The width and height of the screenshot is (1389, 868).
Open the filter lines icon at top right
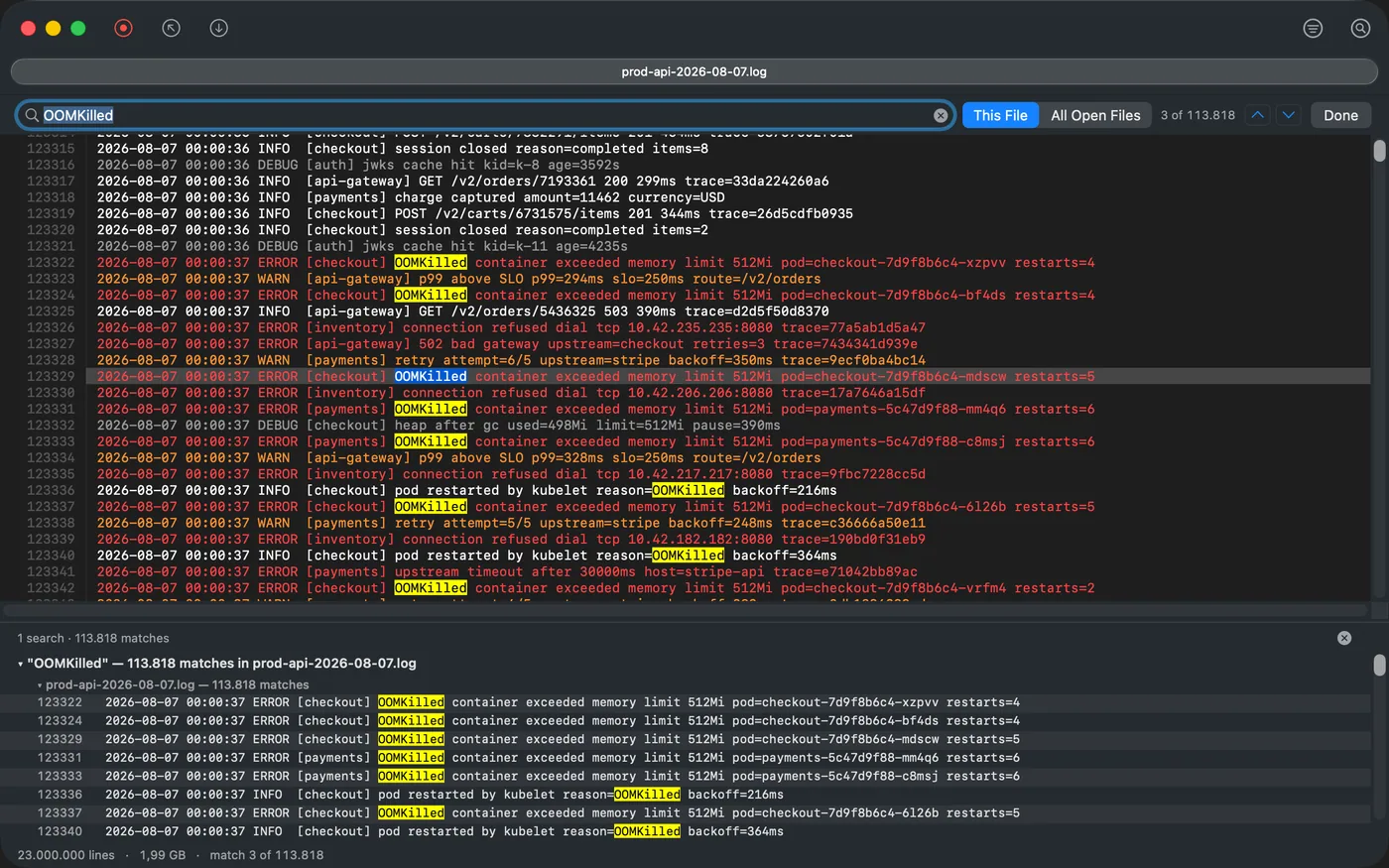(x=1313, y=28)
